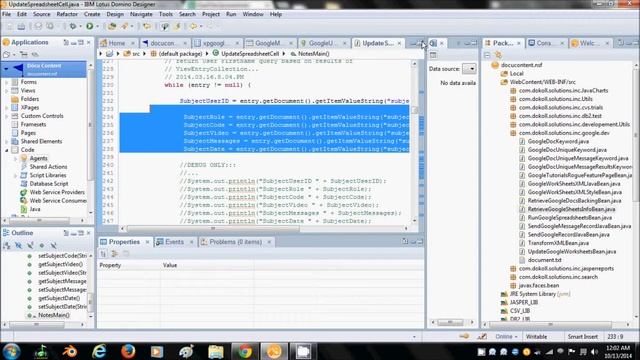The width and height of the screenshot is (640, 360).
Task: Click the Outline sort-alphabetically icon
Action: click(7, 245)
